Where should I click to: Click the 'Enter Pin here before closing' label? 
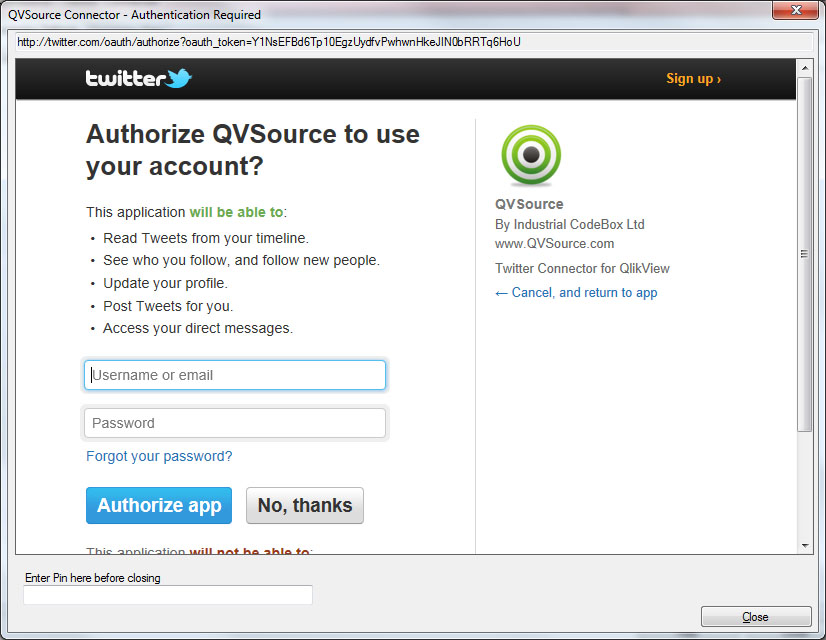93,578
